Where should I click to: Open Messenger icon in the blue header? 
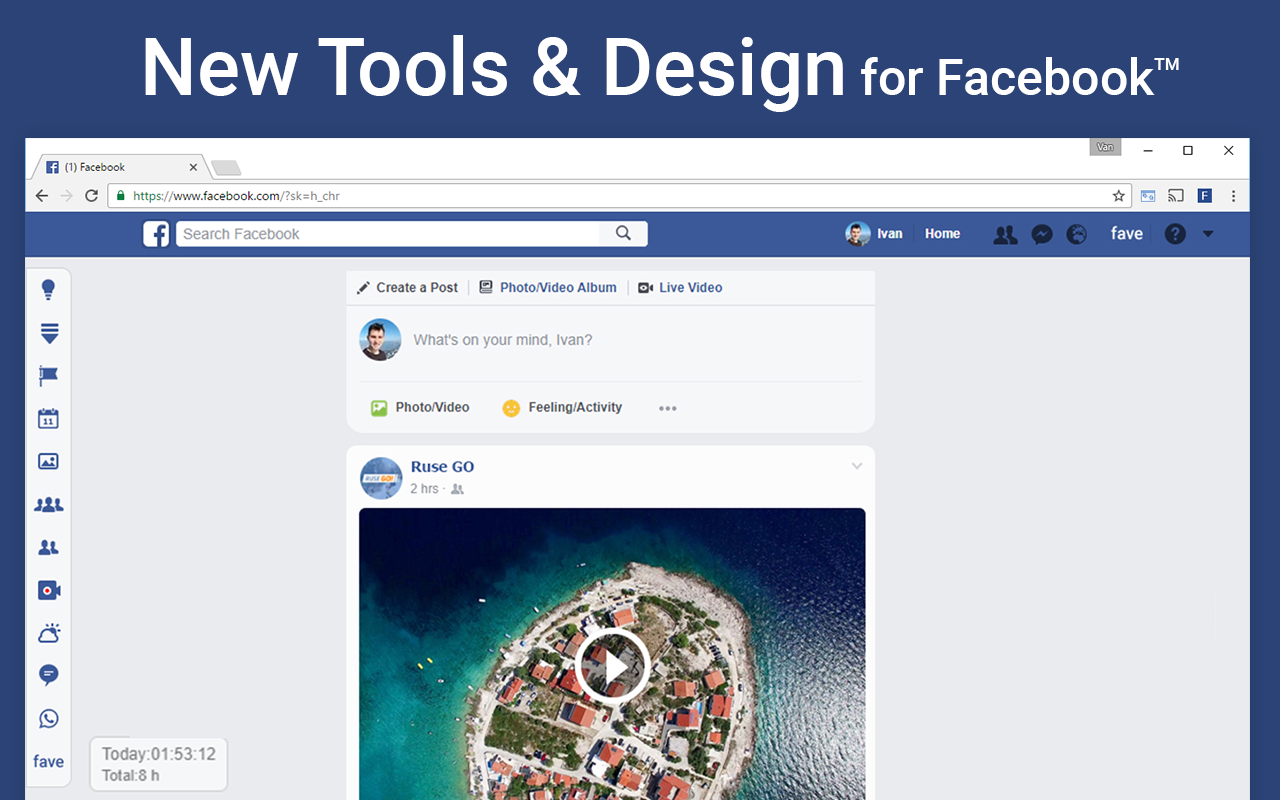tap(1042, 234)
